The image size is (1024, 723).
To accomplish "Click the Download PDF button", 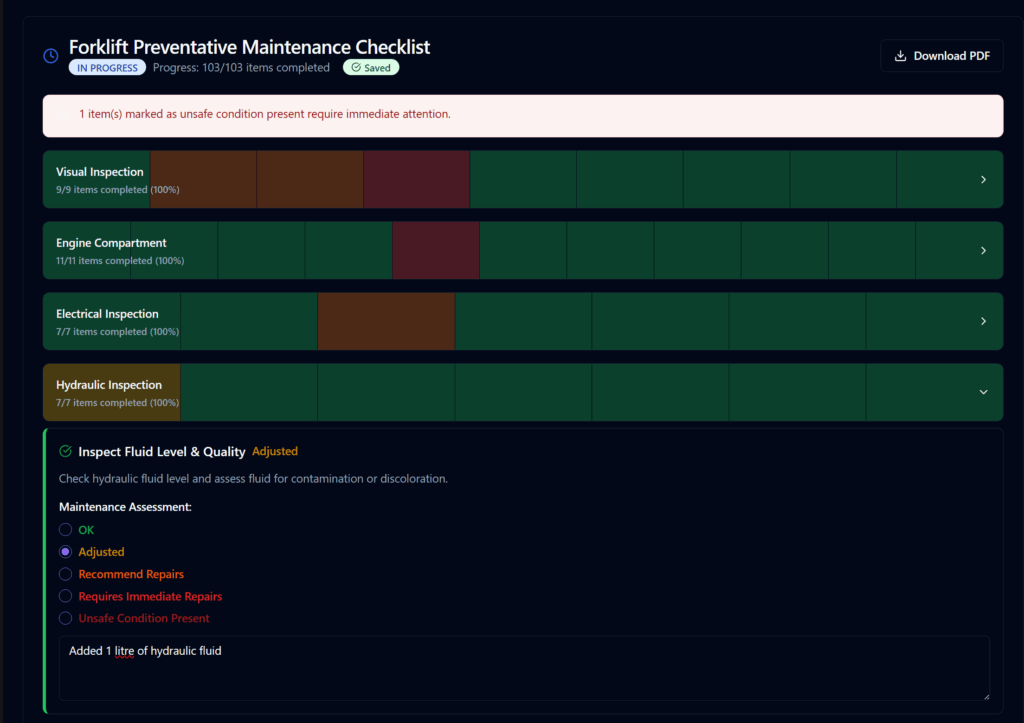I will 941,56.
